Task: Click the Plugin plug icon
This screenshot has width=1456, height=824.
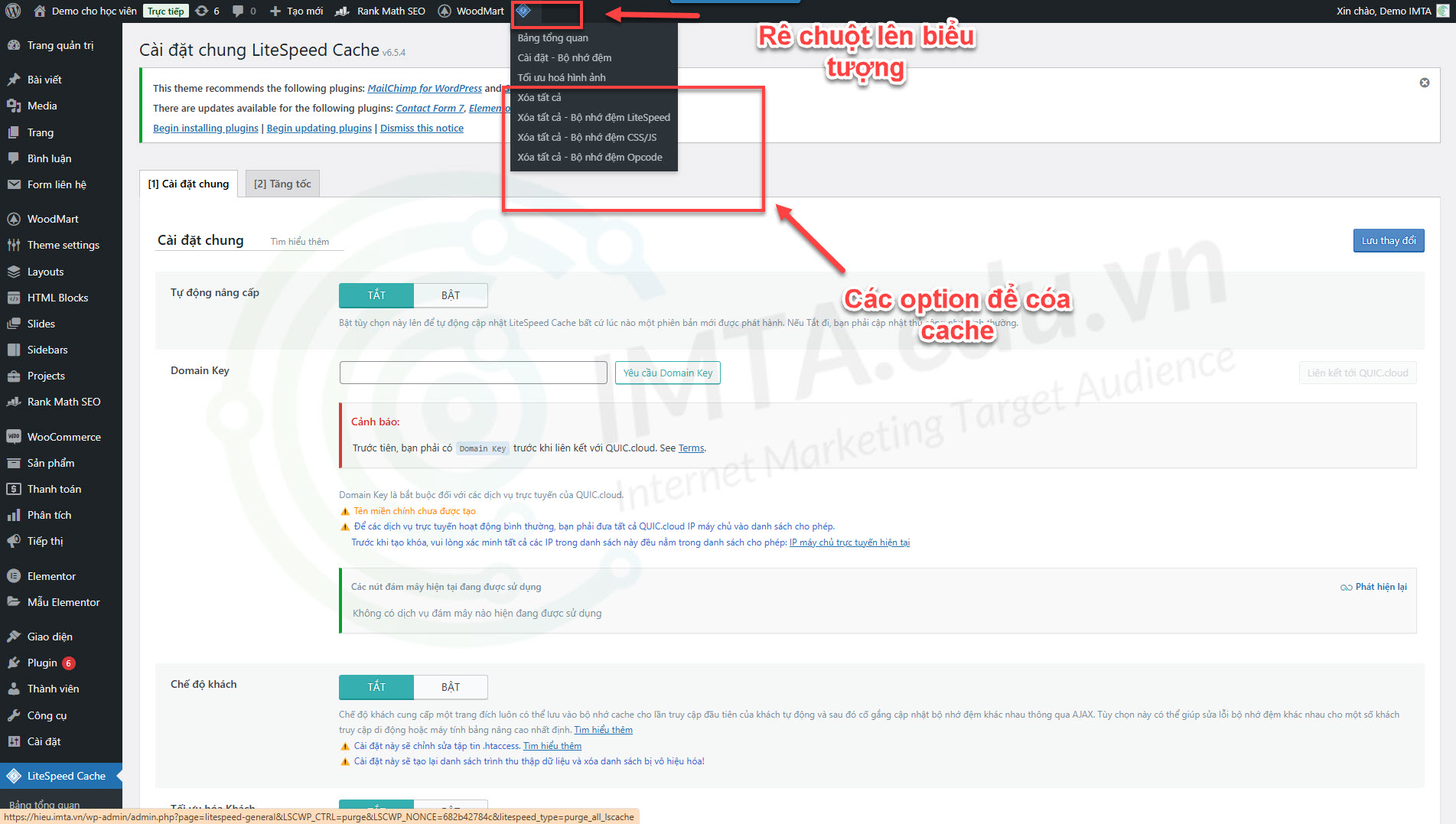Action: pyautogui.click(x=14, y=663)
